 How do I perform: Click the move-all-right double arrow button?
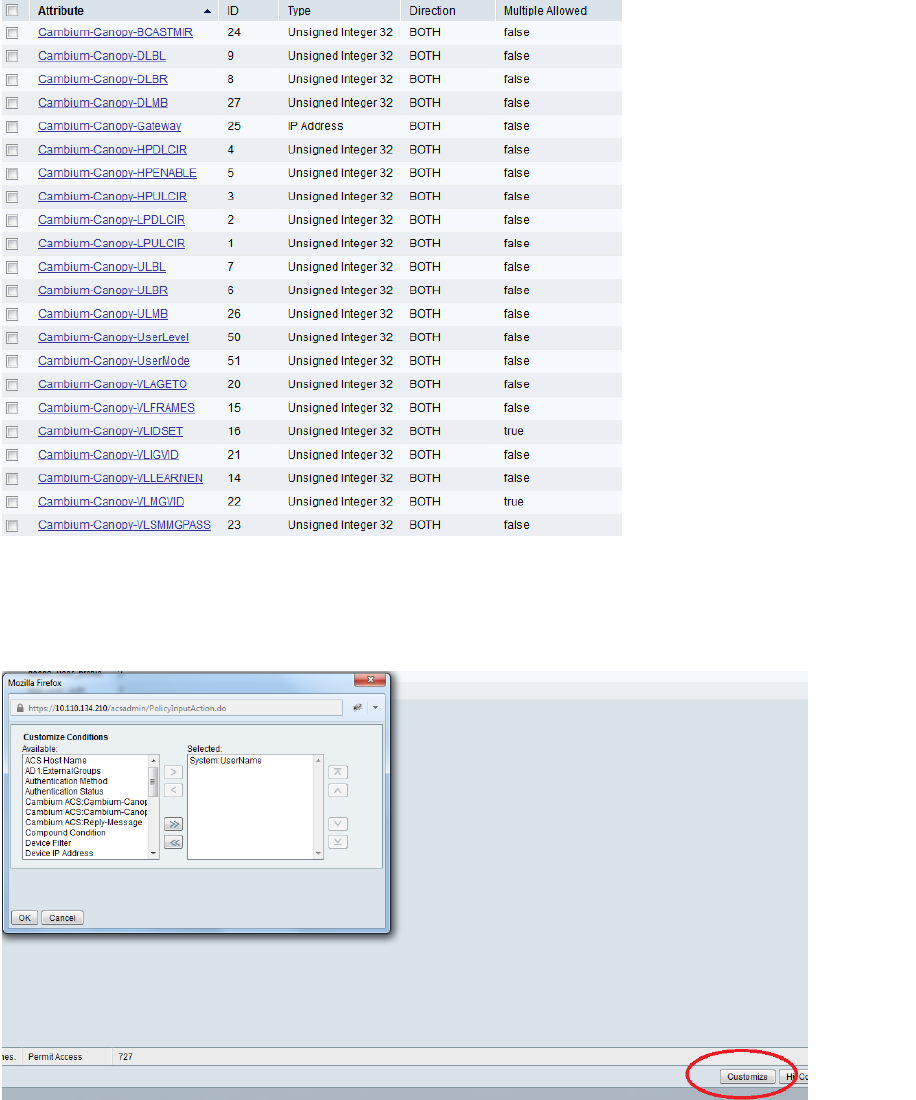coord(173,824)
